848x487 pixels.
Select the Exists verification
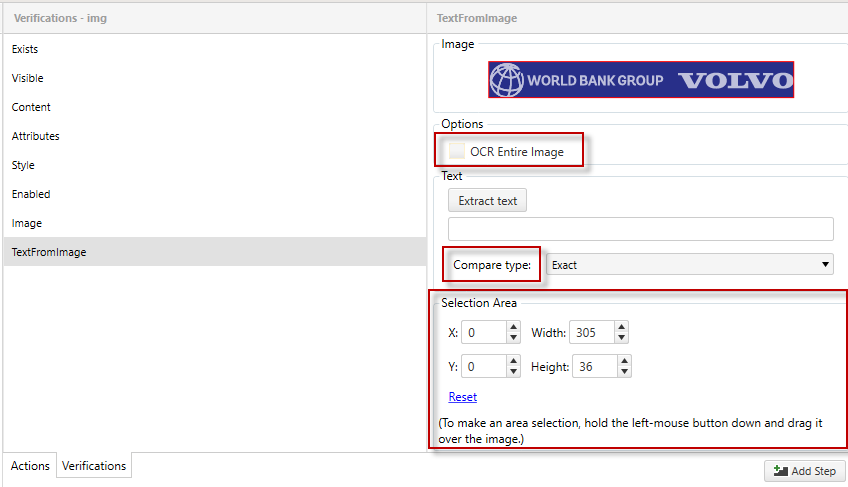click(x=215, y=49)
